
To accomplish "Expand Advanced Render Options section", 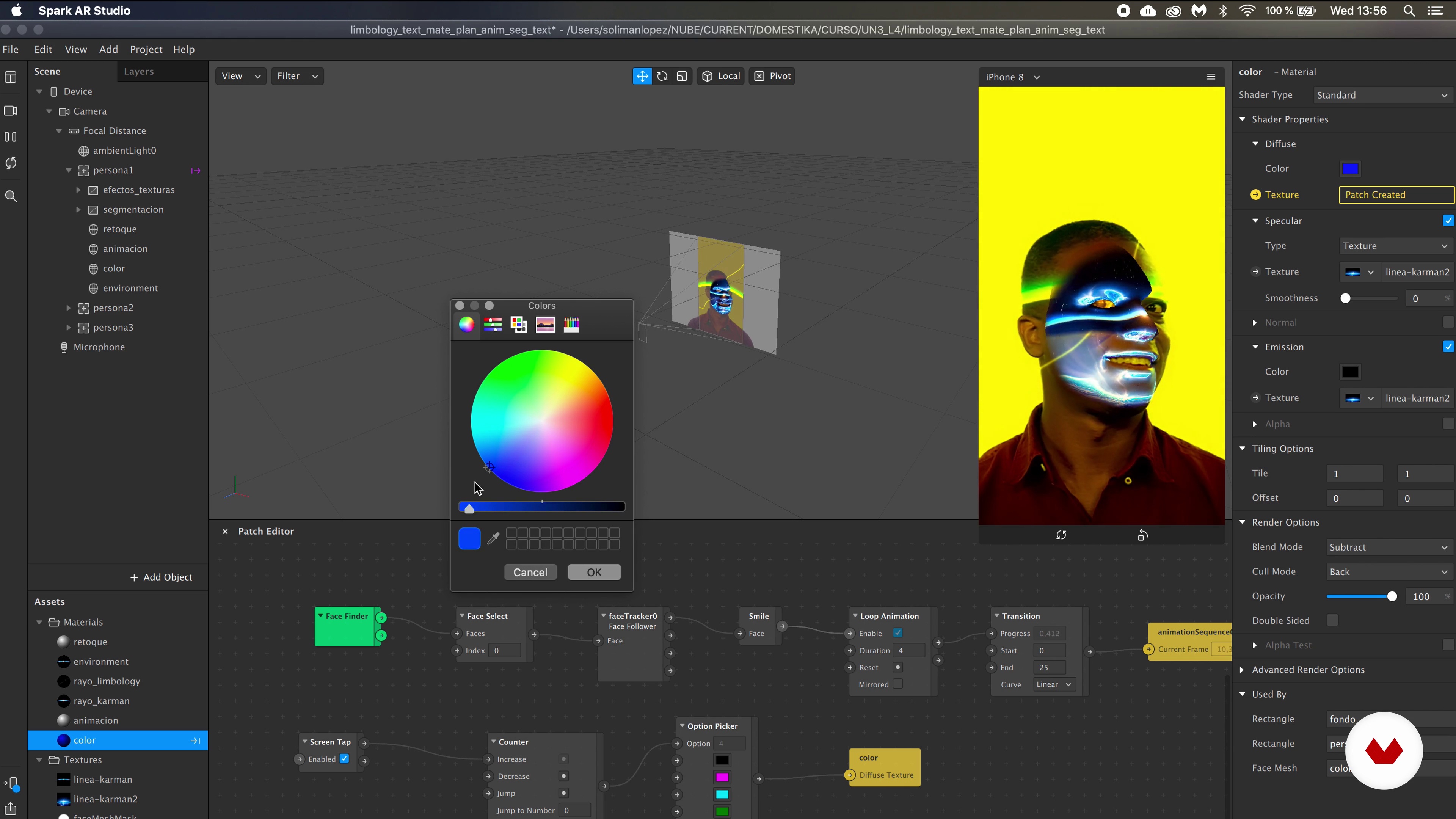I will click(1242, 670).
